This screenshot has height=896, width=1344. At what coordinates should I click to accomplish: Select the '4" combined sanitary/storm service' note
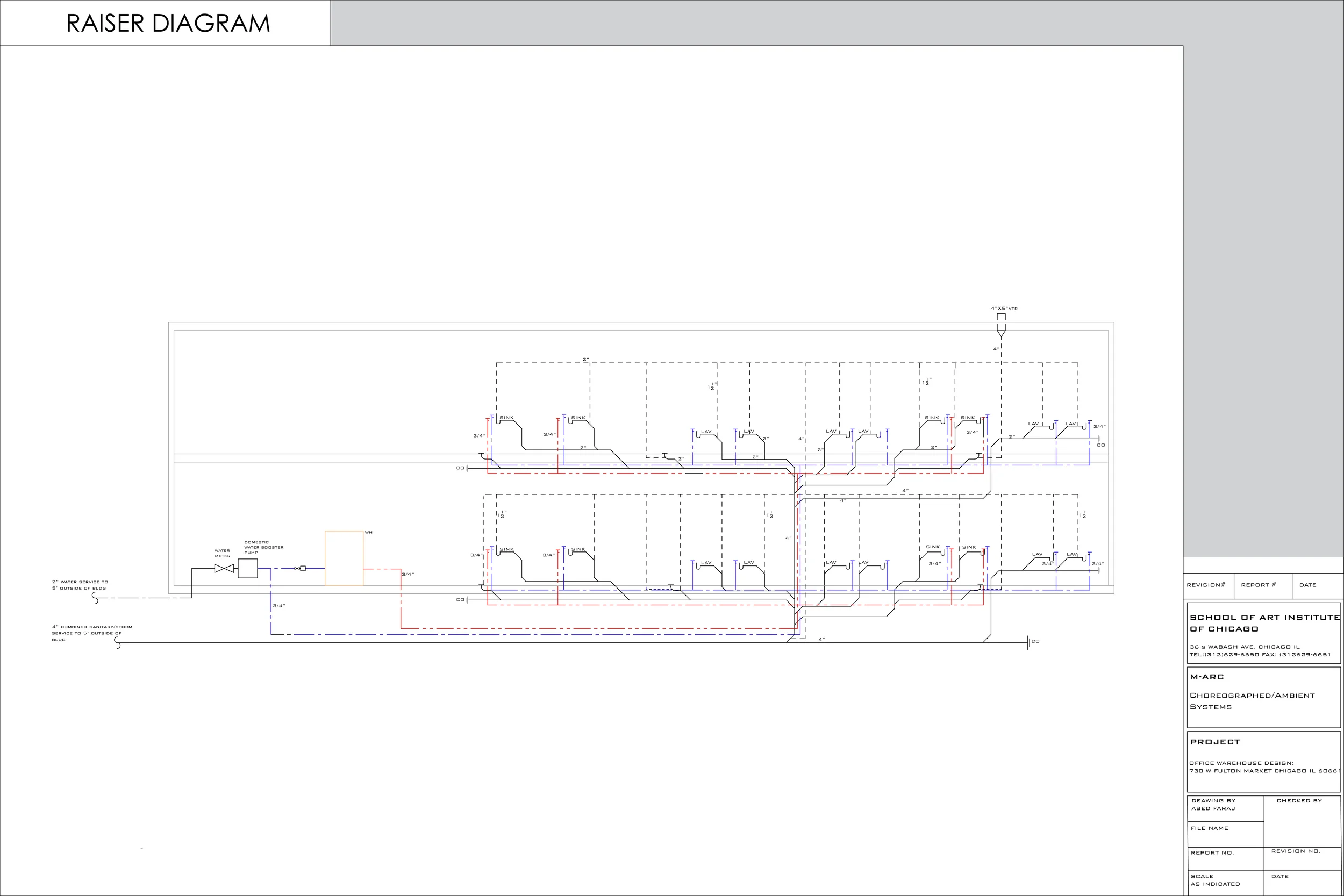coord(92,633)
